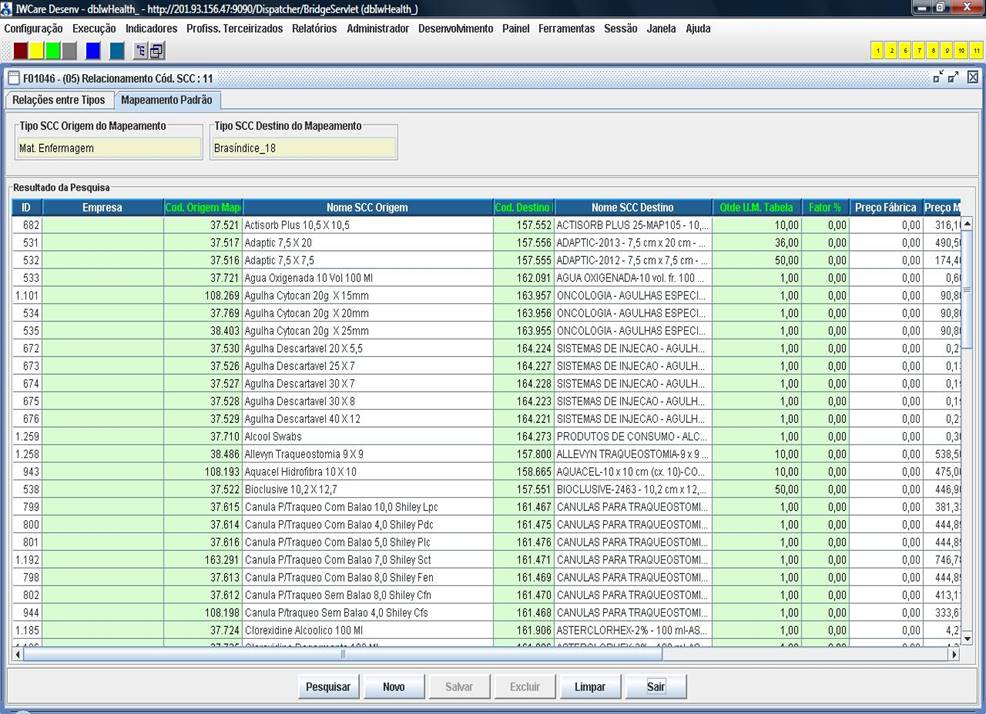
Task: Click the Limpar button
Action: point(590,687)
